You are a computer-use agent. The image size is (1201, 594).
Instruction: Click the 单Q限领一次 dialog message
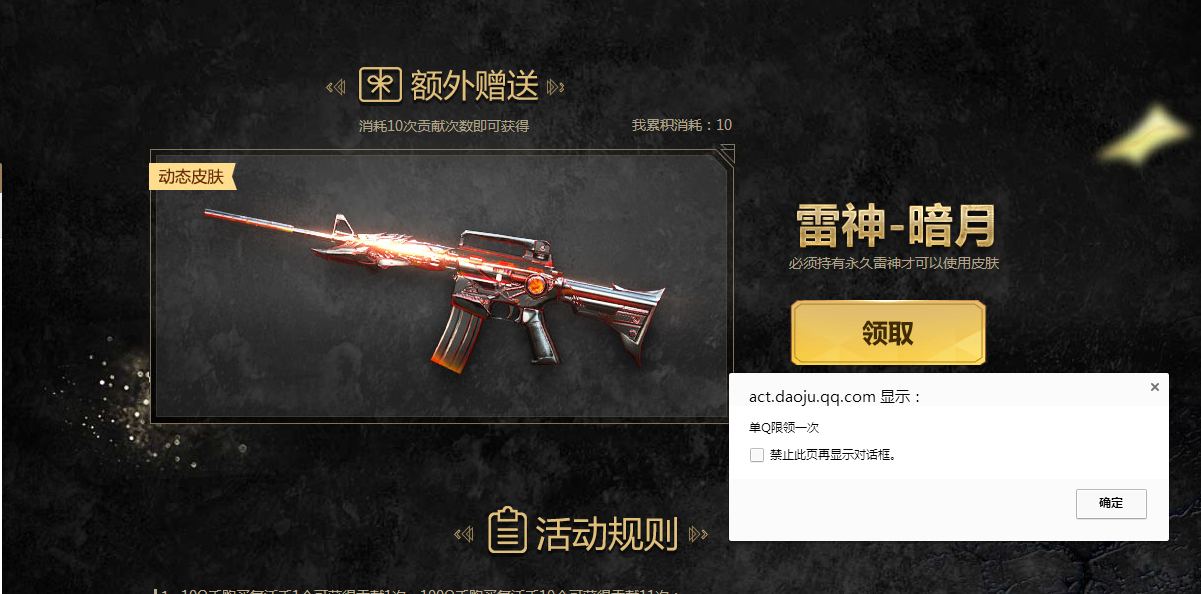tap(784, 427)
